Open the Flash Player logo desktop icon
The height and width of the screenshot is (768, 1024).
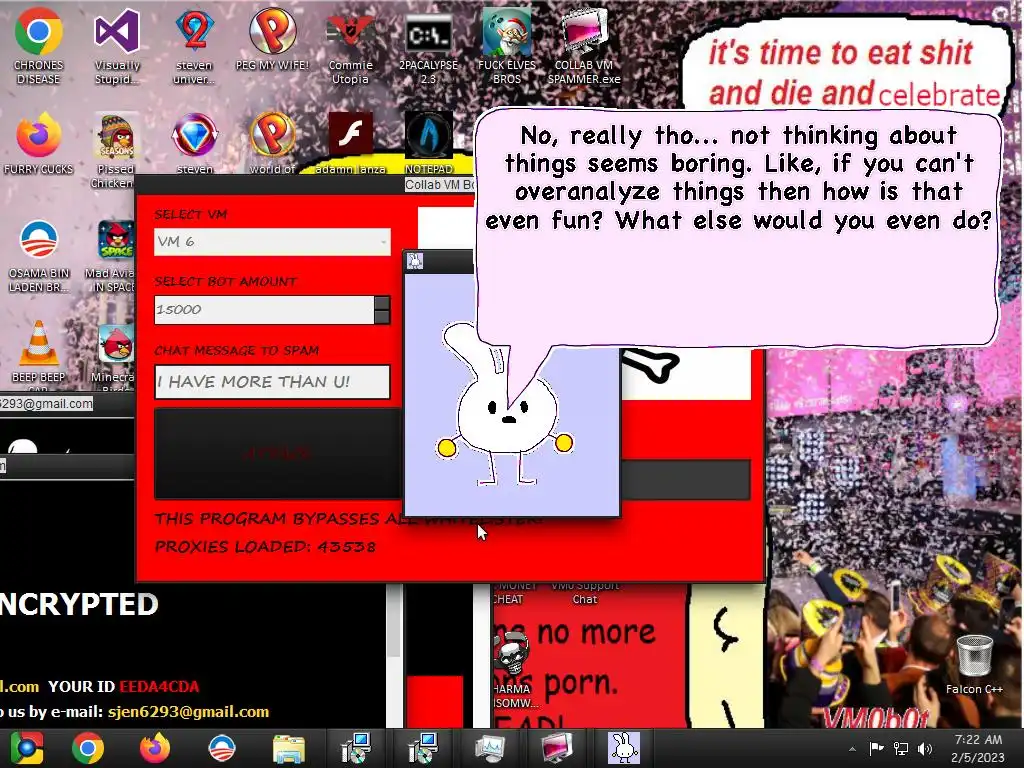click(350, 144)
